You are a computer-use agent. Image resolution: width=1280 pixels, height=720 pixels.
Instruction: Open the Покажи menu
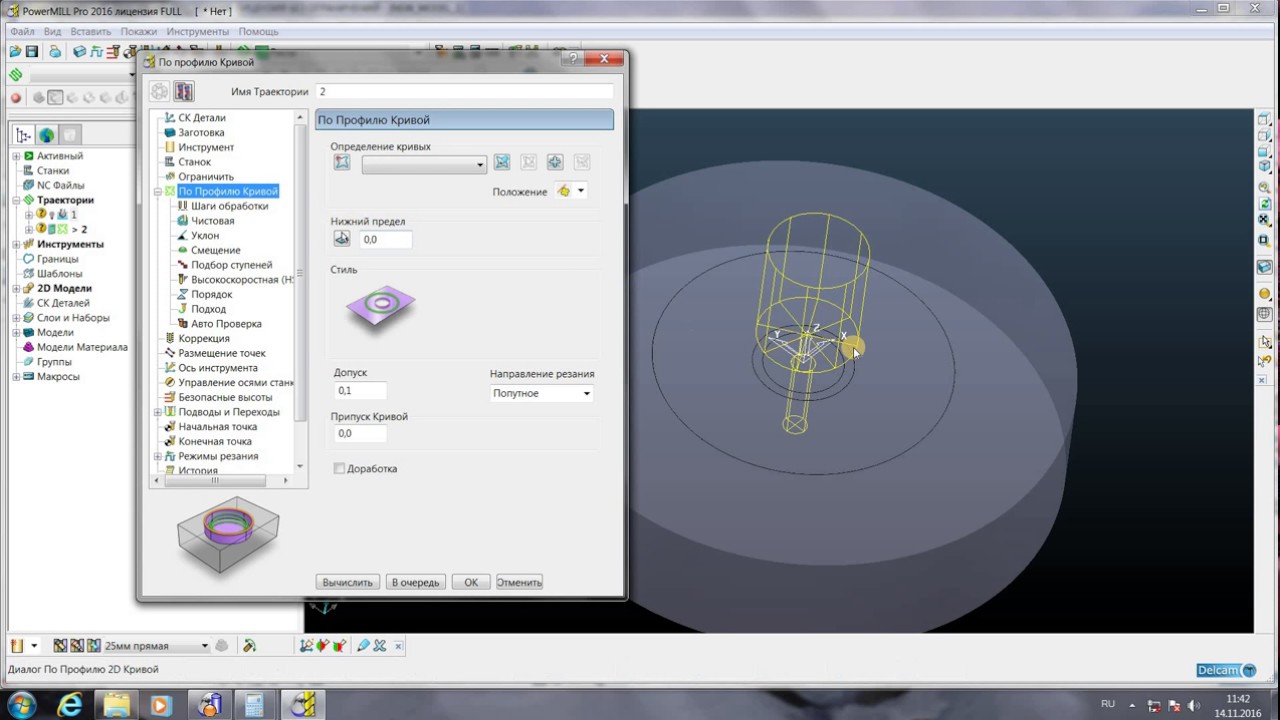click(x=139, y=32)
